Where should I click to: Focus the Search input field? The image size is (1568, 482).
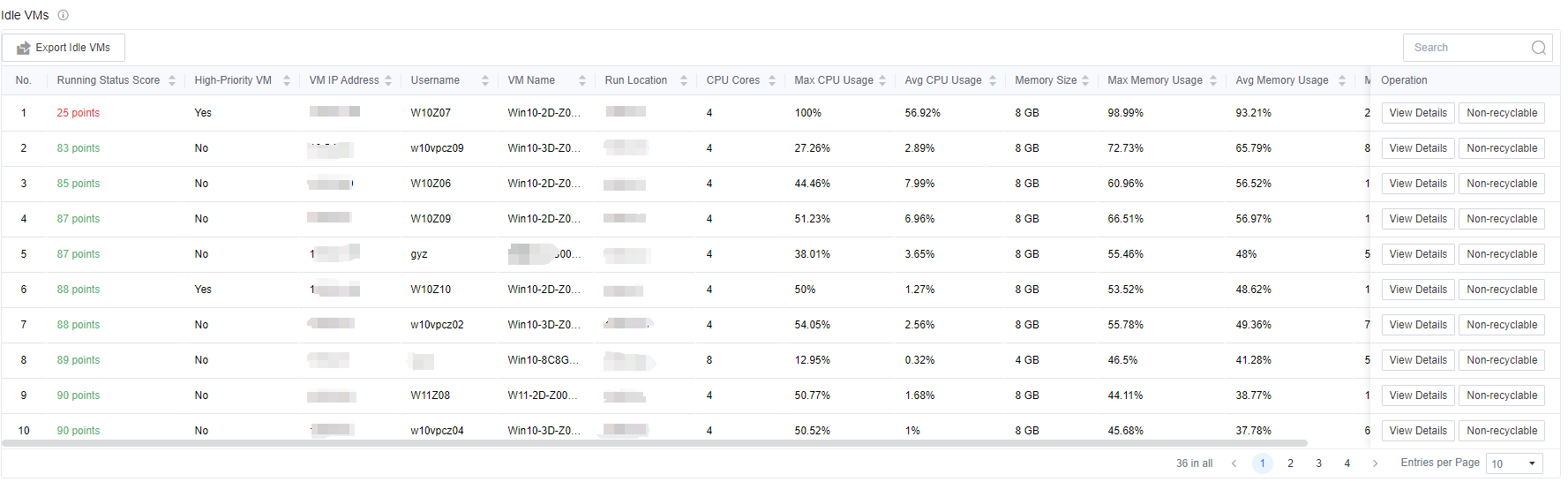tap(1465, 48)
